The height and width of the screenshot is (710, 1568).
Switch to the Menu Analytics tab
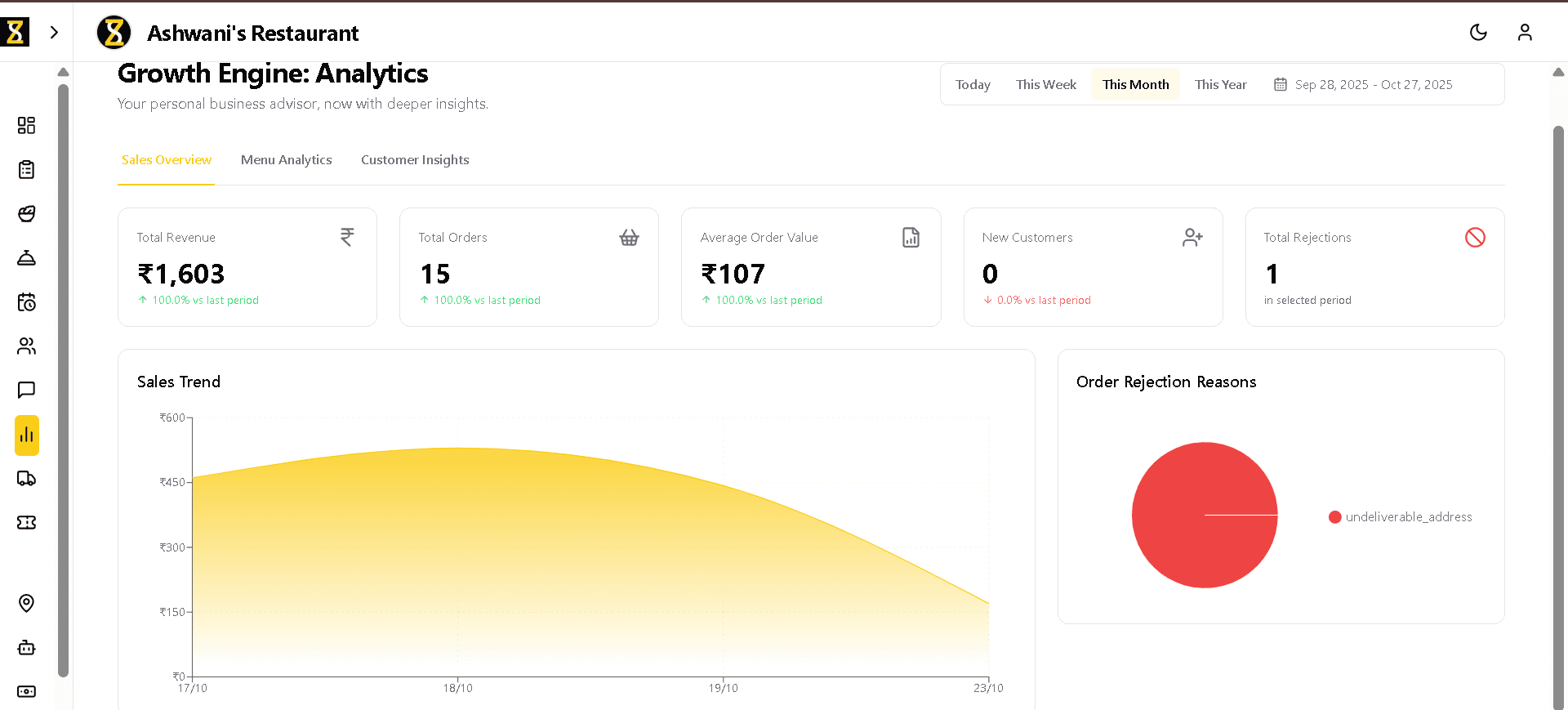(286, 160)
